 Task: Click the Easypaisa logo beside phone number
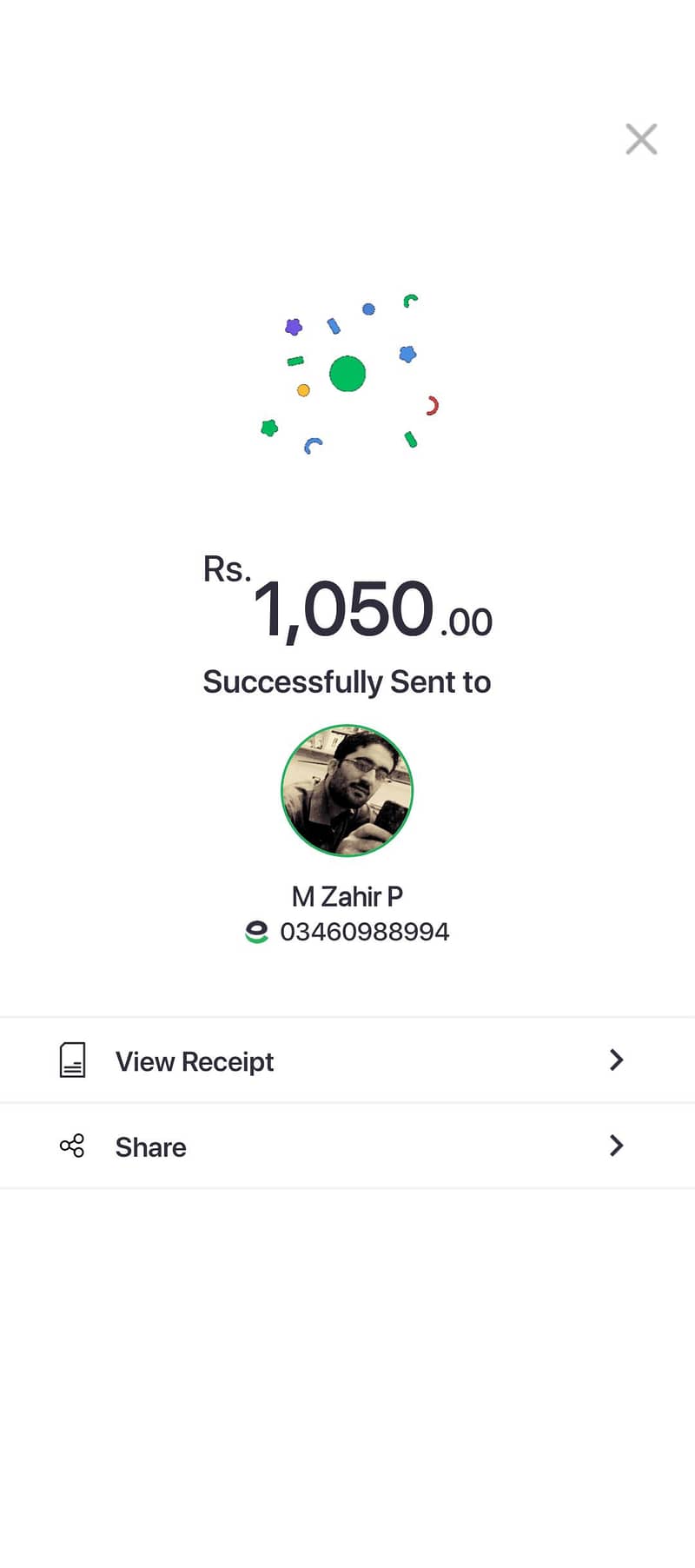[256, 932]
